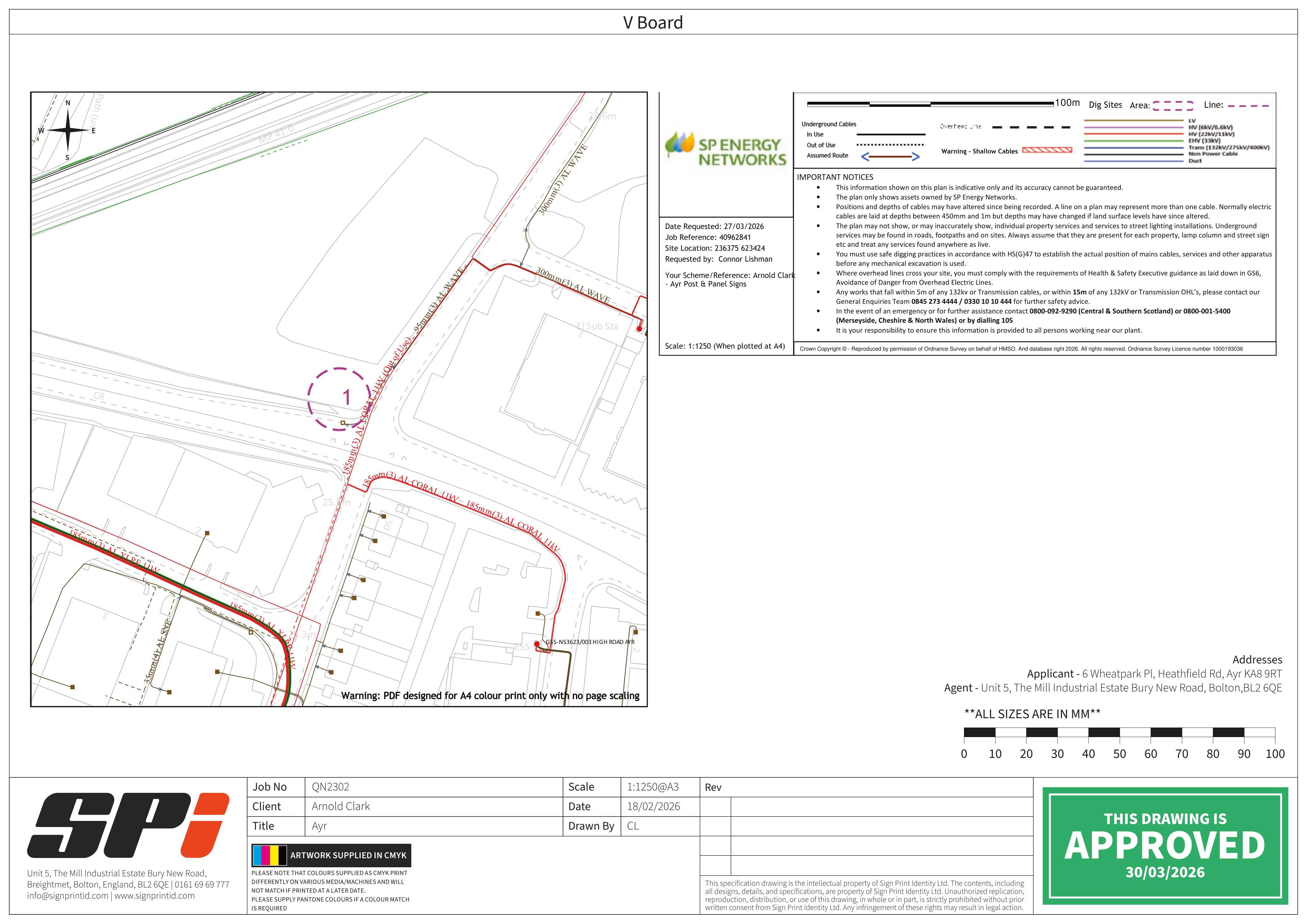This screenshot has width=1307, height=924.
Task: Click Scale 1:1250 plotted at A4 text
Action: [725, 346]
